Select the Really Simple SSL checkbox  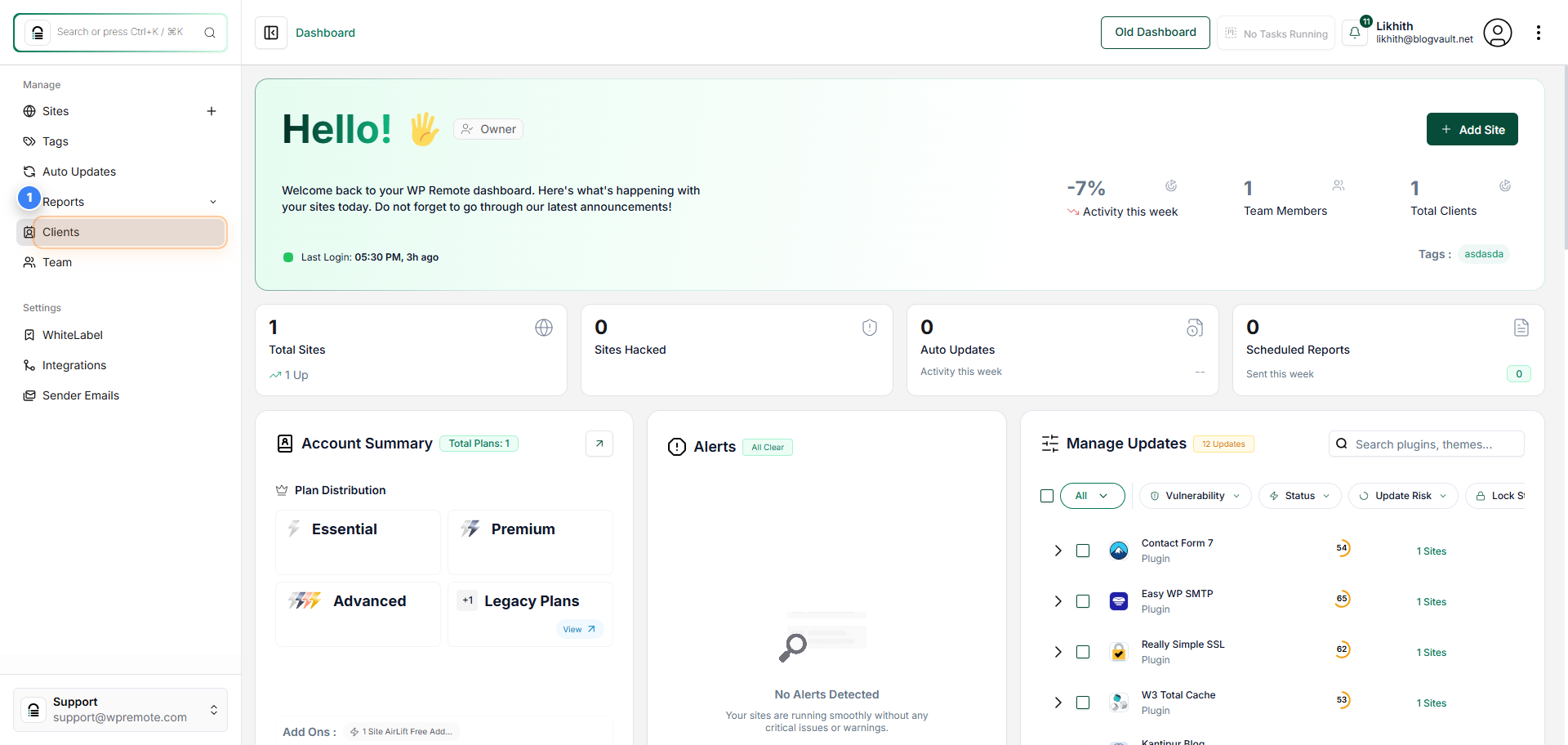point(1083,652)
